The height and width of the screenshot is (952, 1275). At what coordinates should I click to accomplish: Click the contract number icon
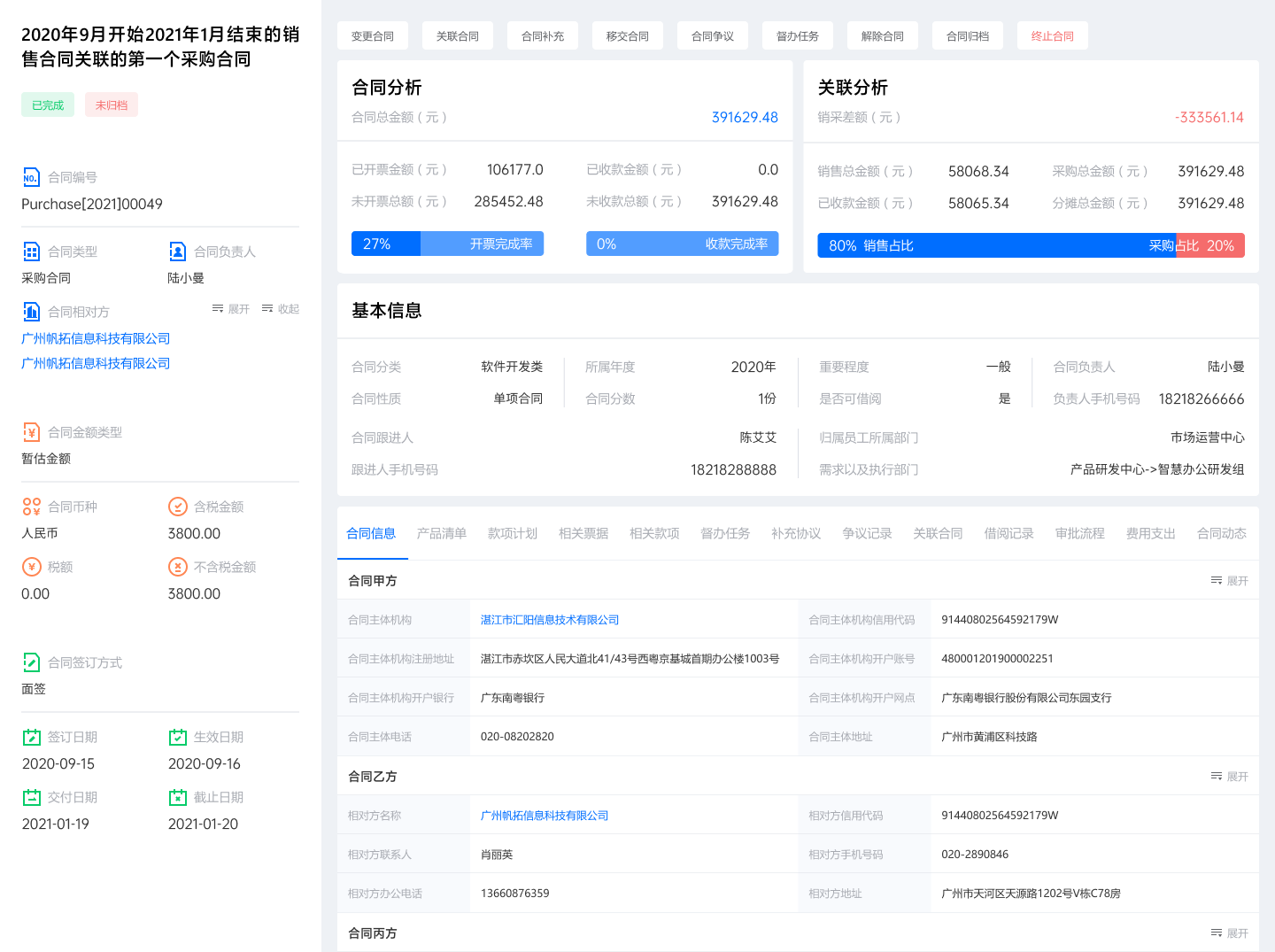[31, 177]
